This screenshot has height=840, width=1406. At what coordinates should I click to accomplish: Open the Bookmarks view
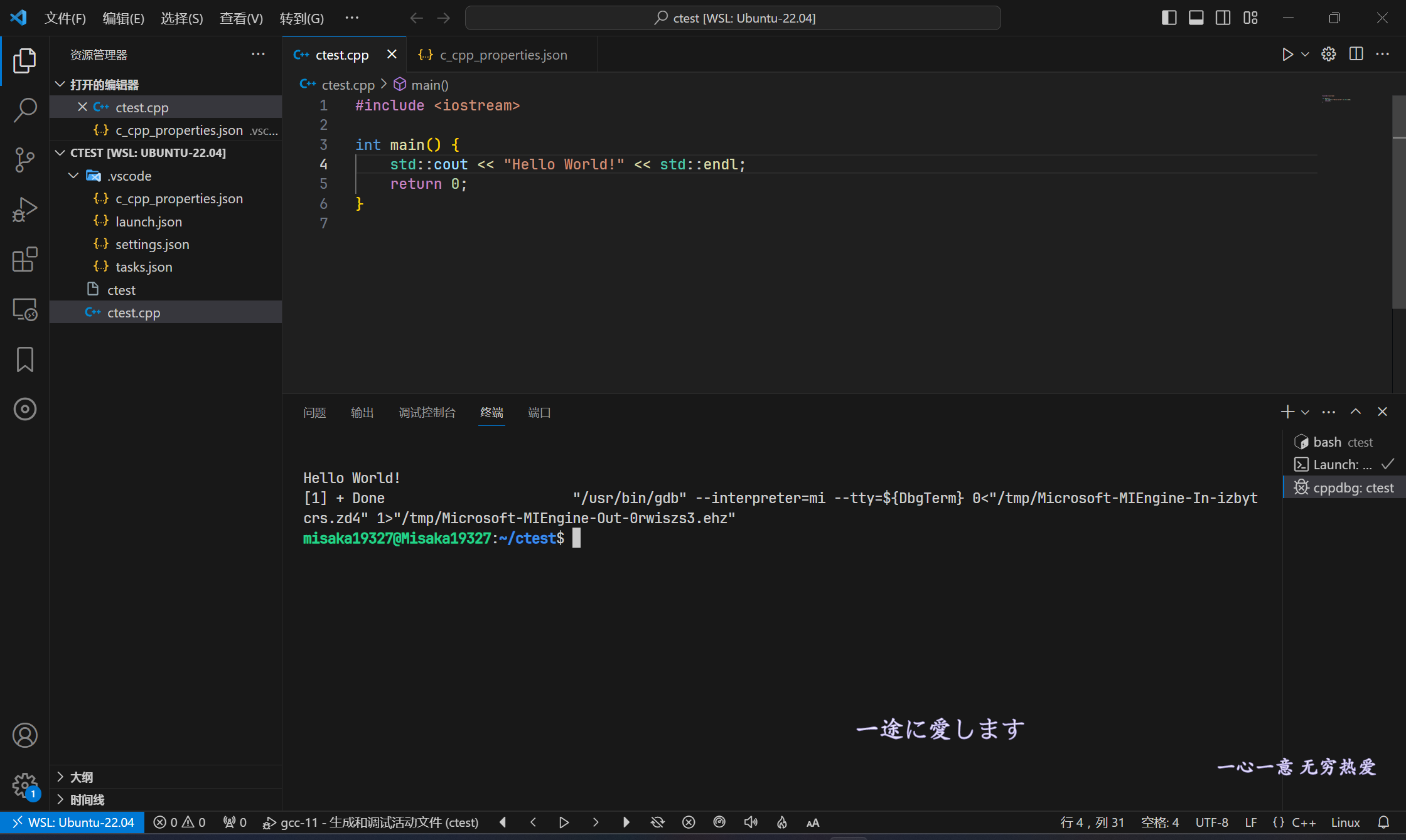(24, 359)
